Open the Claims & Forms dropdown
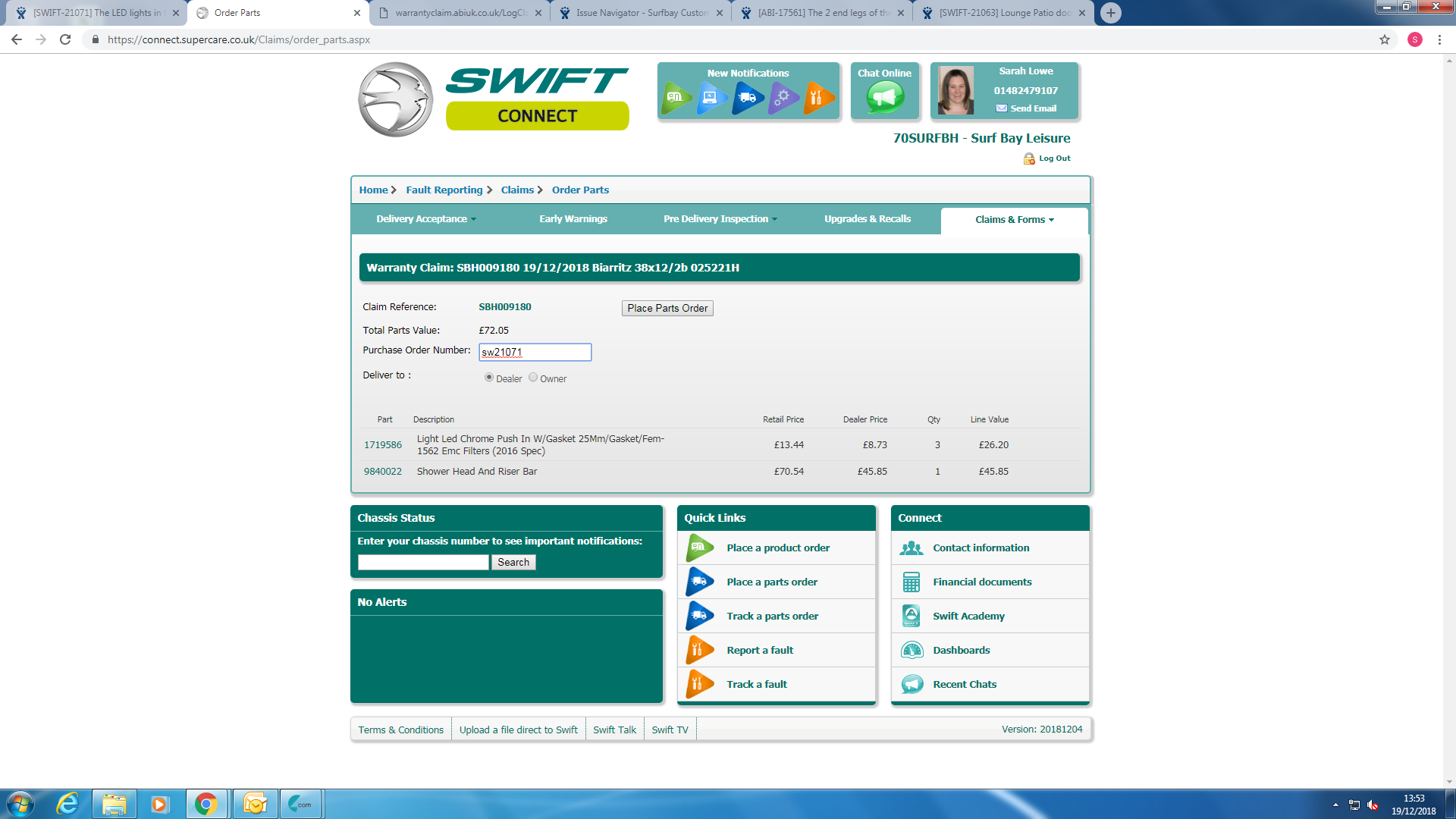This screenshot has height=819, width=1456. click(1014, 220)
